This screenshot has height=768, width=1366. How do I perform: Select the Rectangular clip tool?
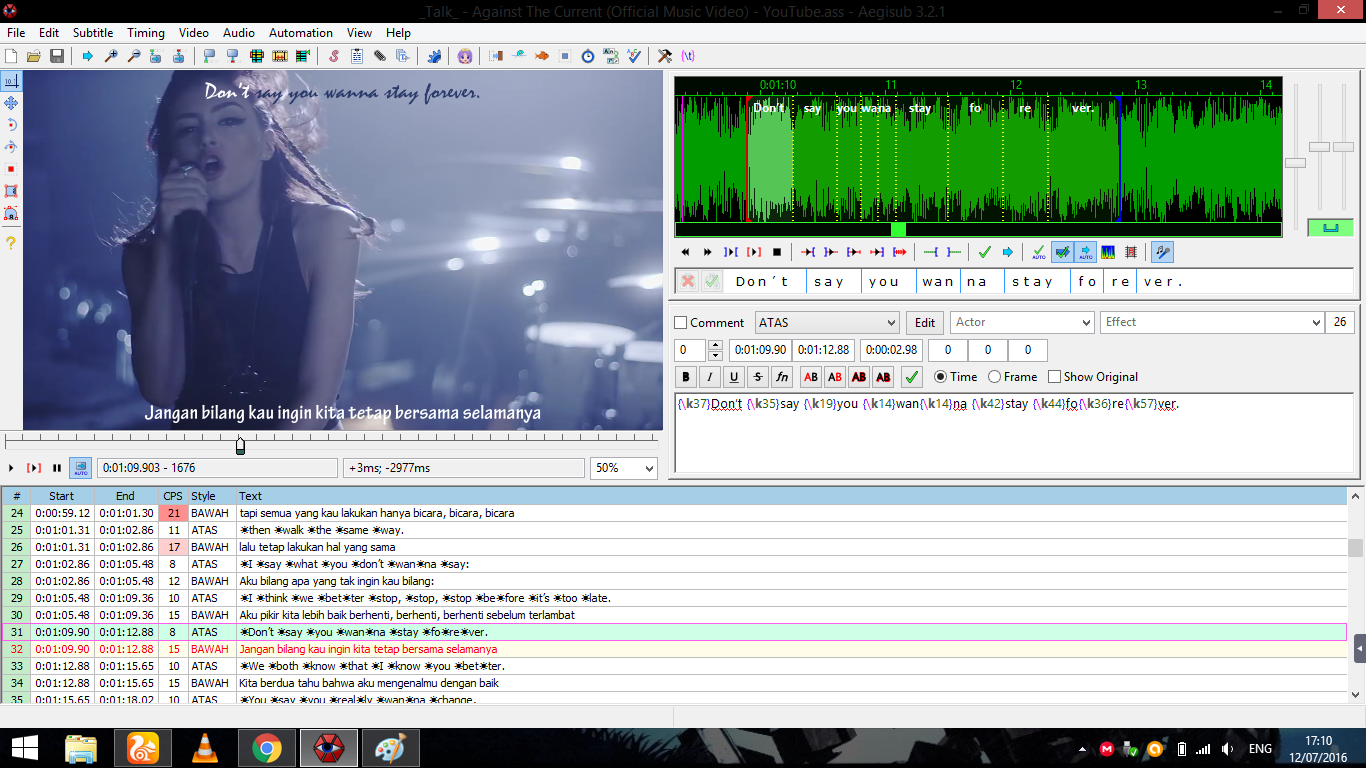coord(11,191)
